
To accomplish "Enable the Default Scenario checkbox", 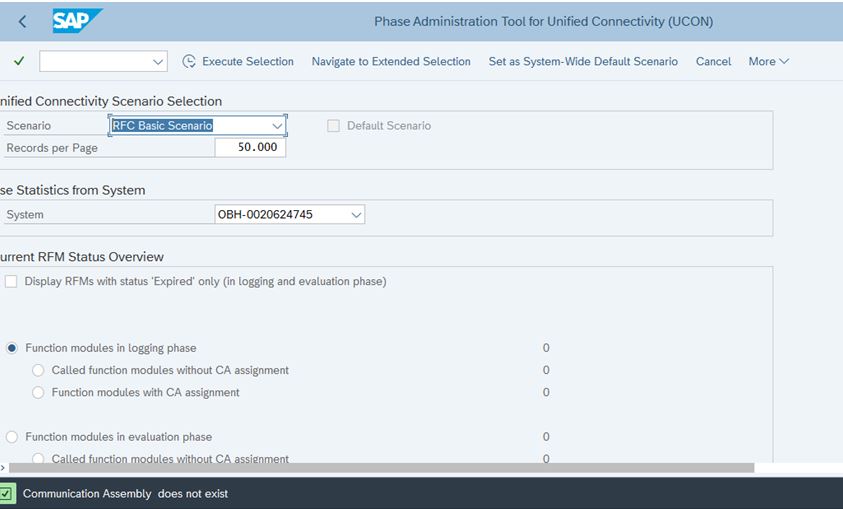I will click(x=333, y=126).
